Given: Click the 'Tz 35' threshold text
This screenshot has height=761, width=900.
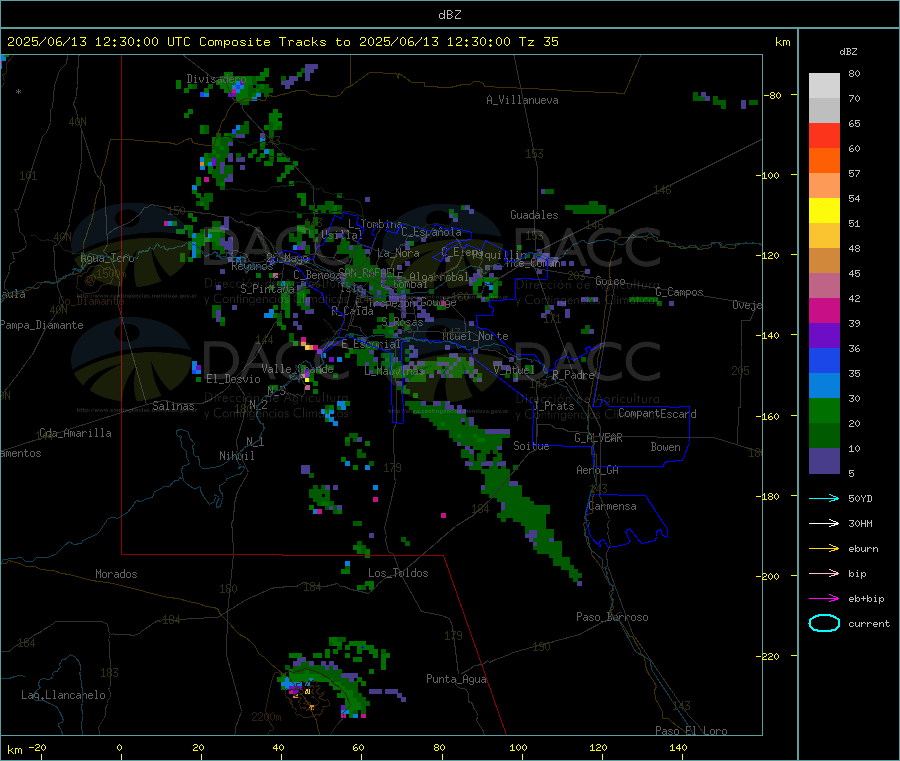Looking at the screenshot, I should [538, 42].
